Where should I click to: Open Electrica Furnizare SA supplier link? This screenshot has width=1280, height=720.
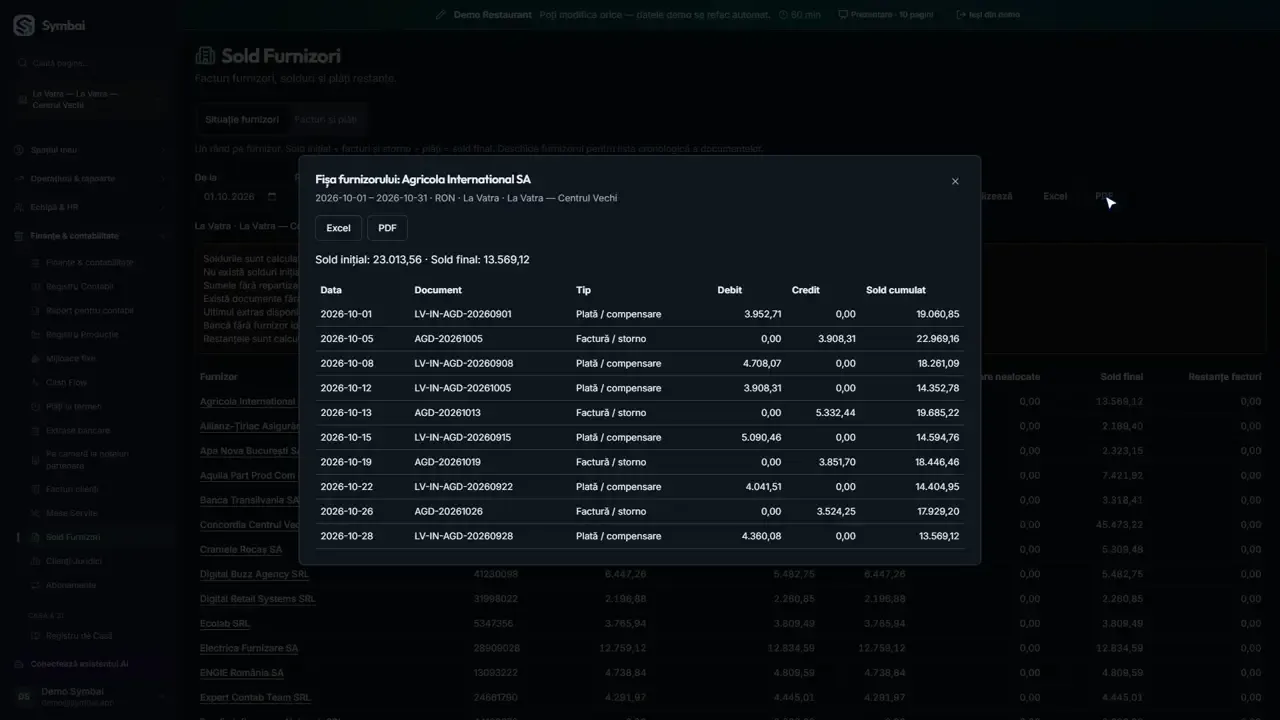(249, 648)
